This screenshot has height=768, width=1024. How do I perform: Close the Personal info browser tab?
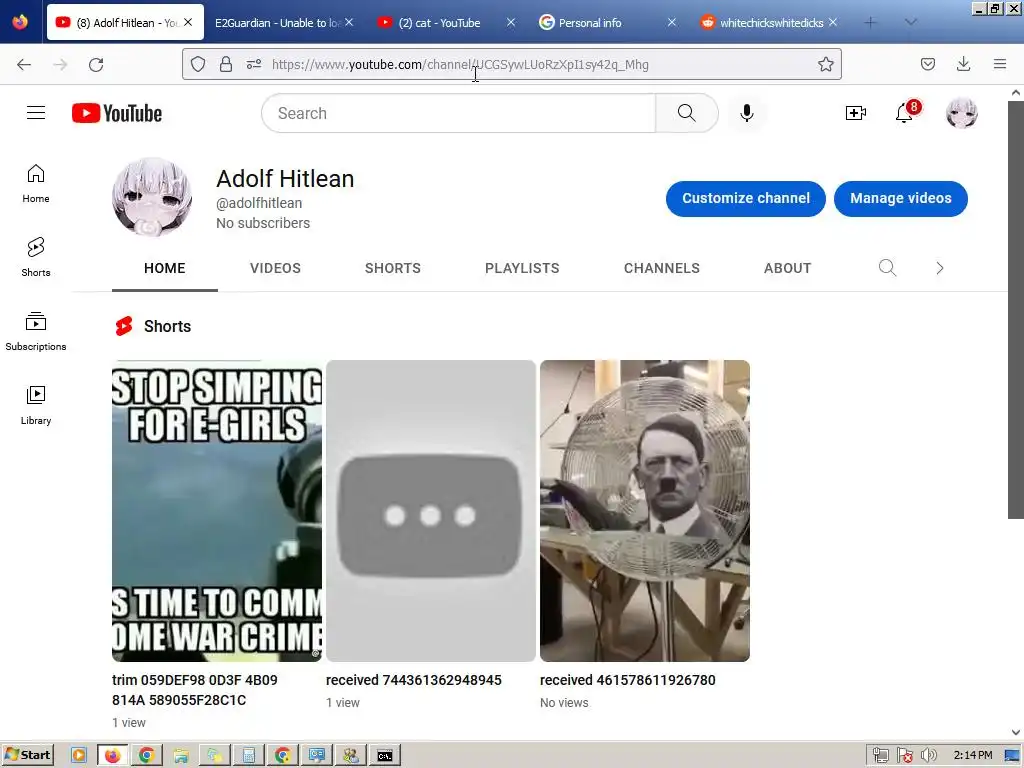point(671,22)
